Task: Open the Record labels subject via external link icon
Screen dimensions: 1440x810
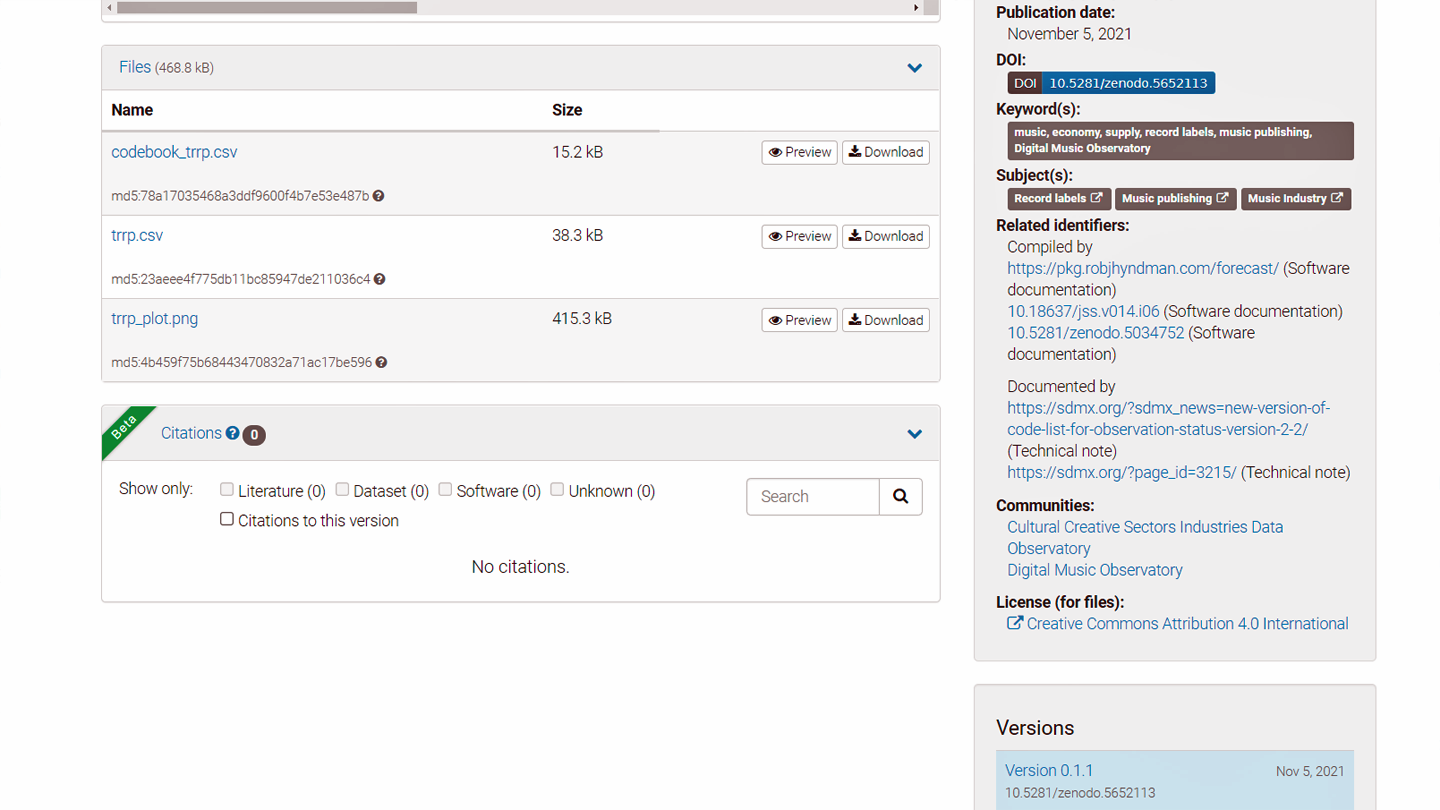Action: point(1096,198)
